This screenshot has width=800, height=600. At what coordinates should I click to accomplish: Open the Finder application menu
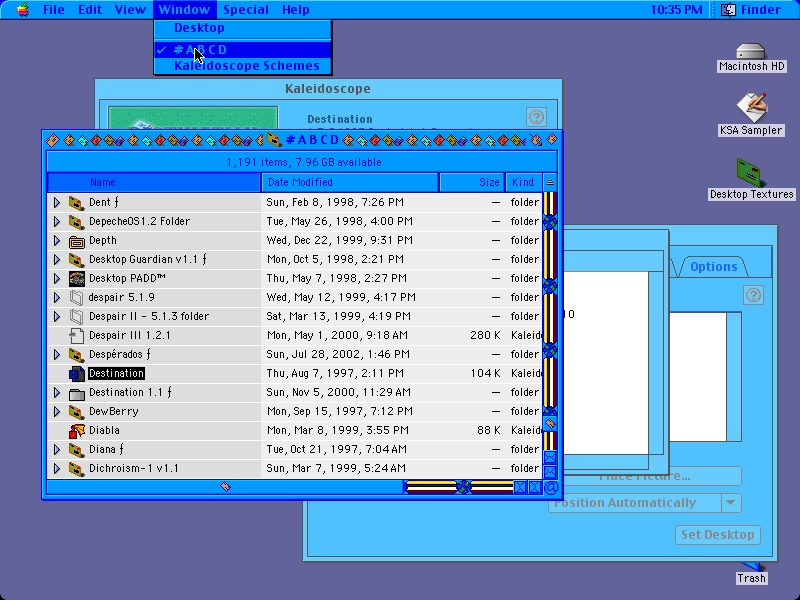[x=751, y=10]
